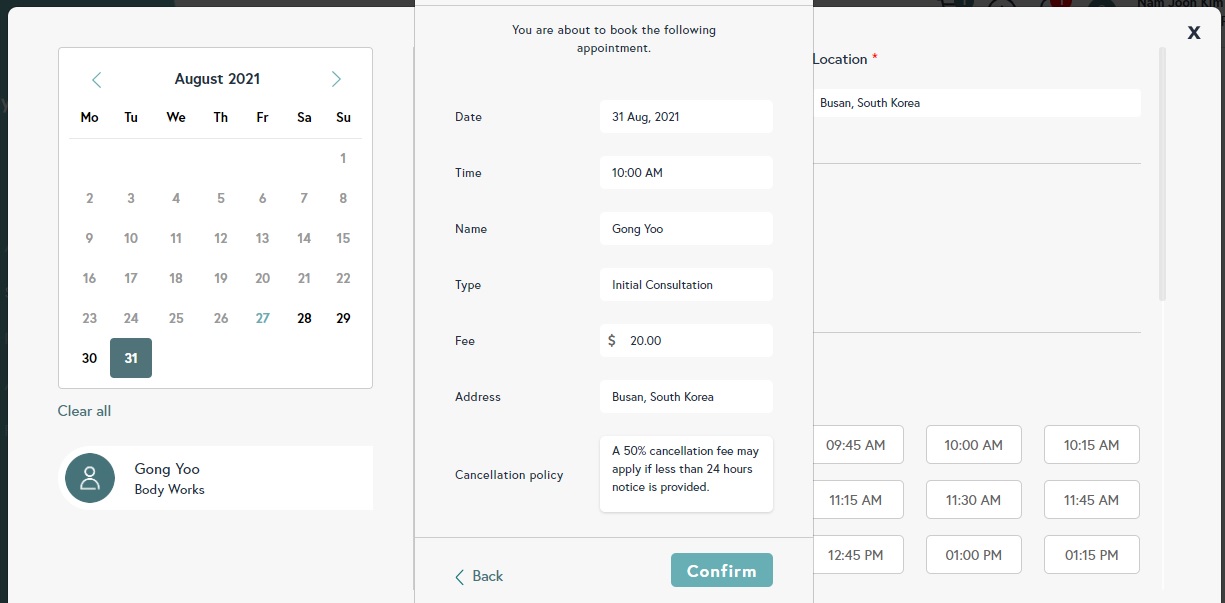Choose the 09:45 AM time slot

(857, 445)
